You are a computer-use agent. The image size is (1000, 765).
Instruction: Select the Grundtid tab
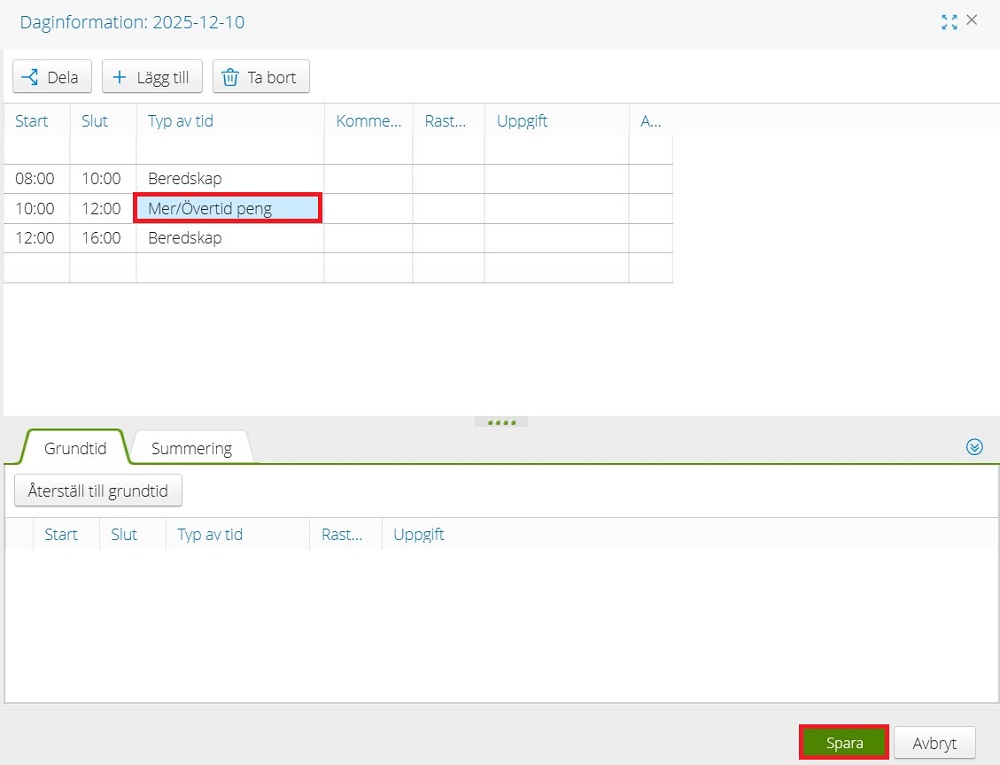[x=75, y=448]
